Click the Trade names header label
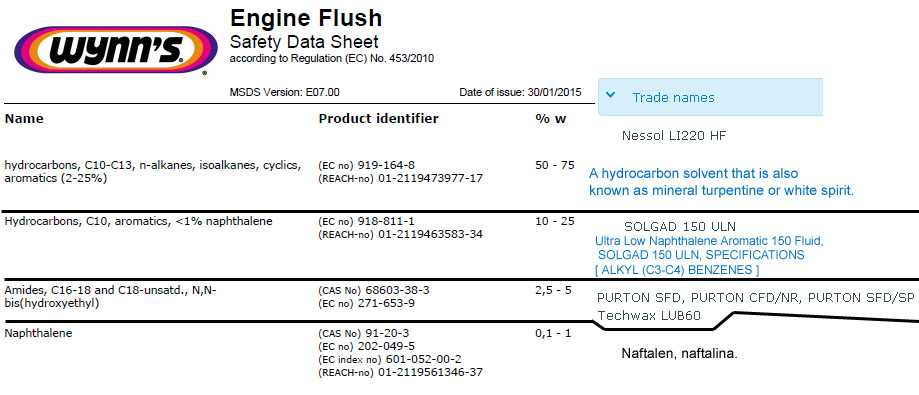The height and width of the screenshot is (395, 919). (673, 98)
